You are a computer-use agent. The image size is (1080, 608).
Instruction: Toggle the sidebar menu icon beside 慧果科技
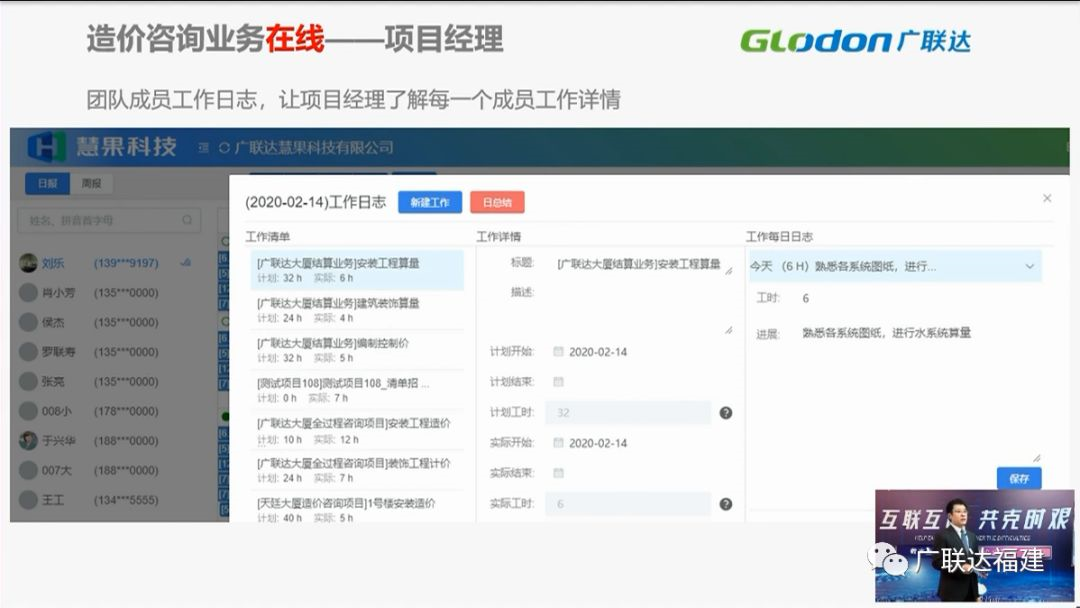[203, 147]
